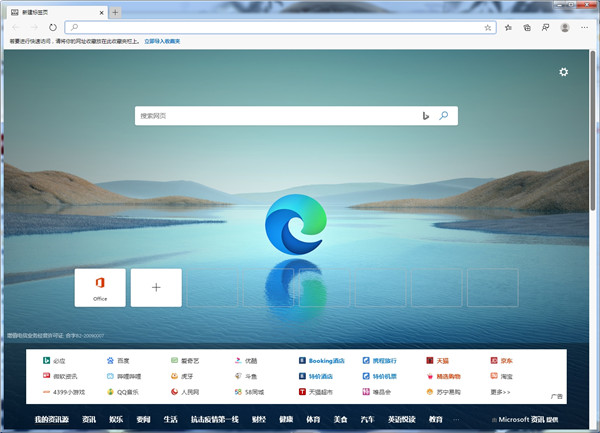The width and height of the screenshot is (600, 433).
Task: Click the refresh page button
Action: click(x=53, y=27)
